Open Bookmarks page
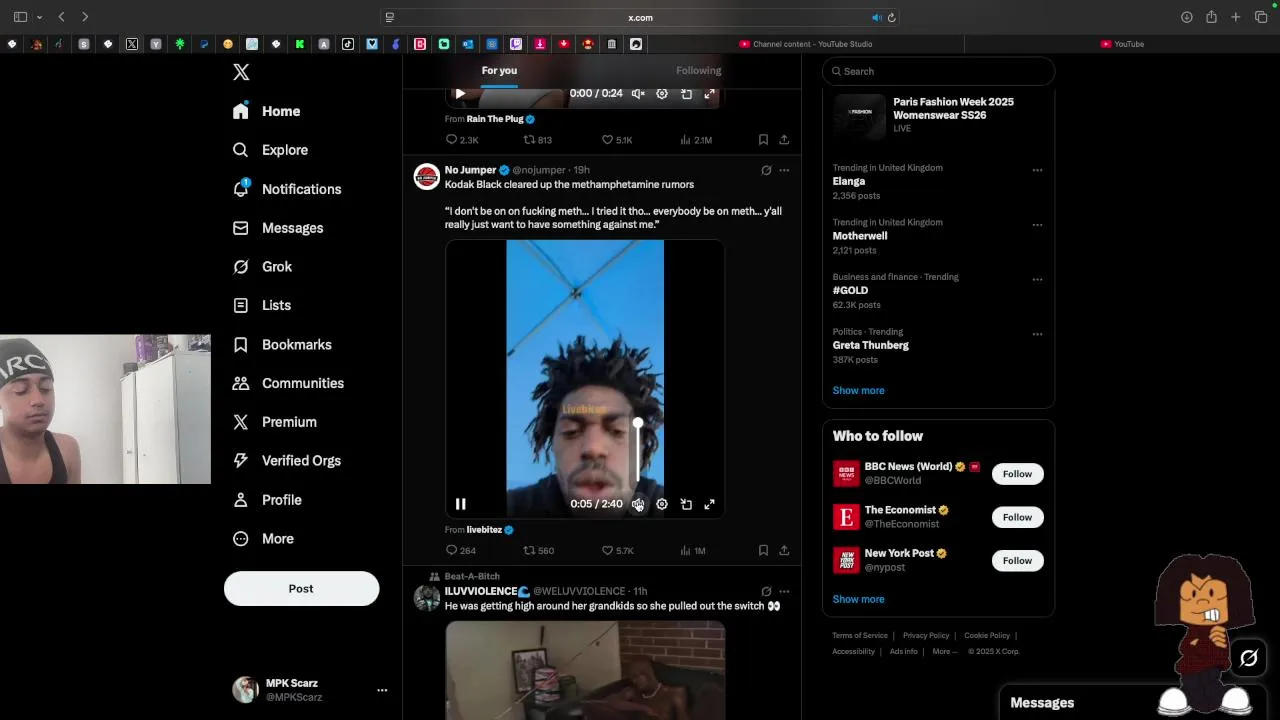This screenshot has height=720, width=1280. (x=281, y=344)
